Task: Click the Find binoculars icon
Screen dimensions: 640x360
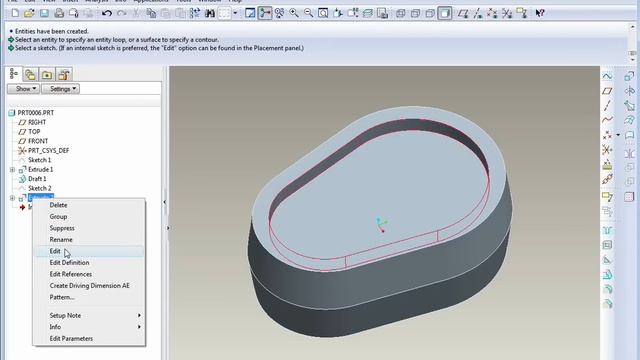Action: (210, 13)
